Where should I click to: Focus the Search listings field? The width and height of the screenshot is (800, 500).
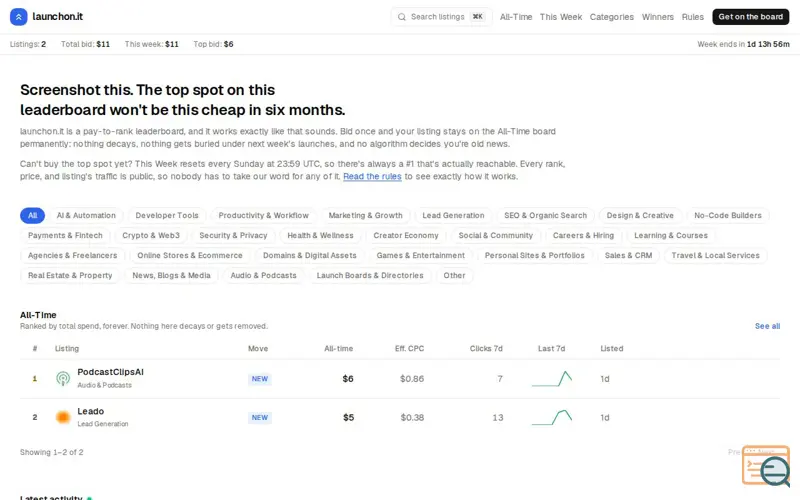pos(441,17)
